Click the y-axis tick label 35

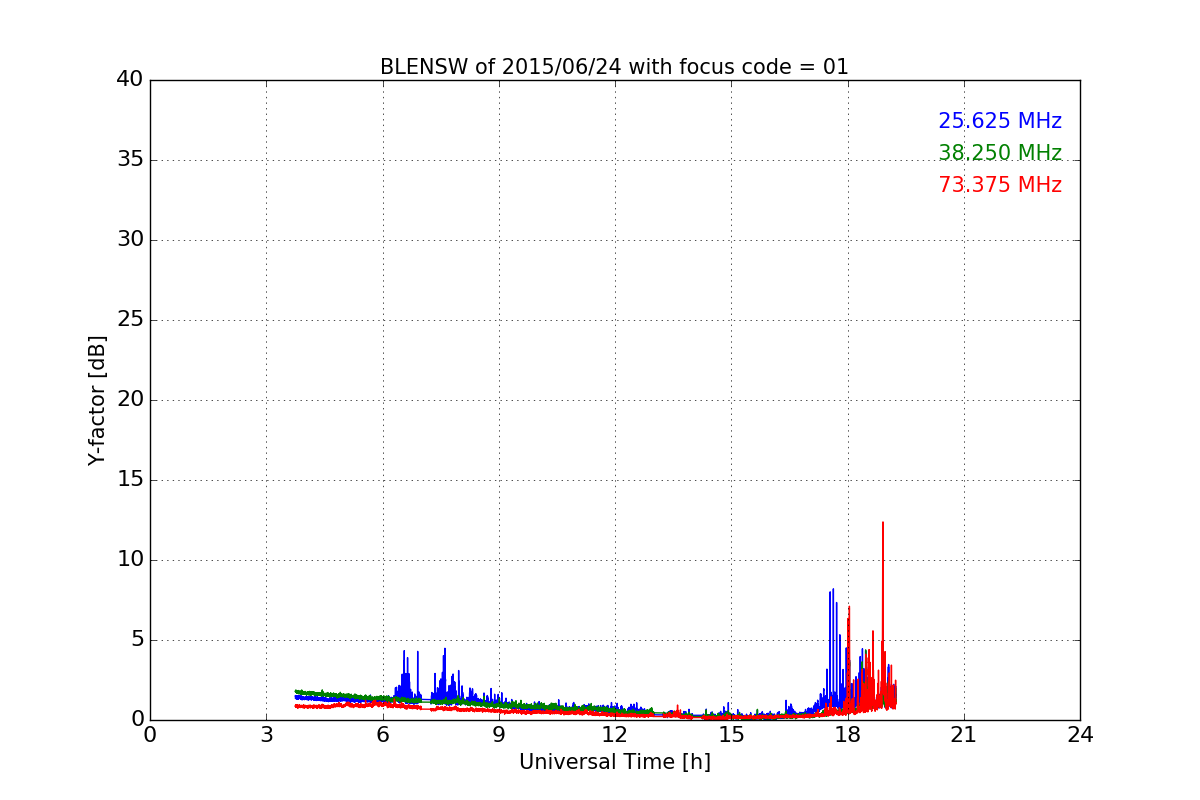pyautogui.click(x=130, y=160)
